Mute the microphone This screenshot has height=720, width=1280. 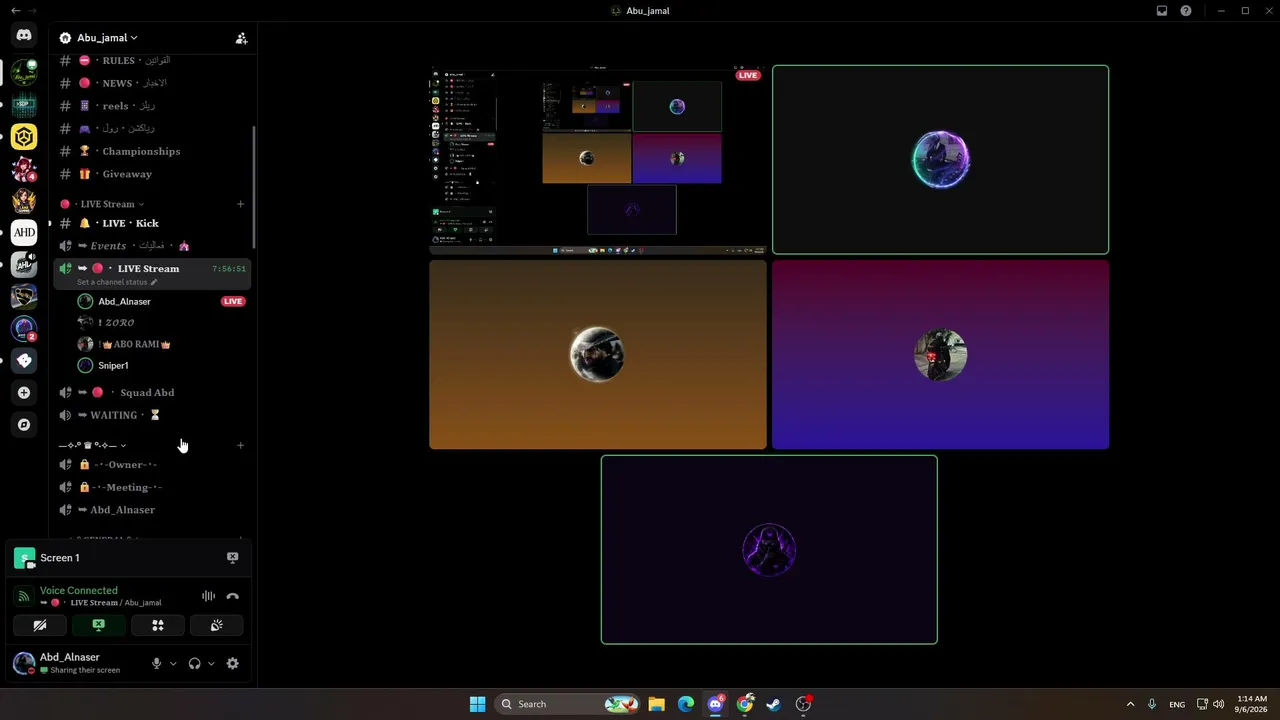tap(156, 663)
